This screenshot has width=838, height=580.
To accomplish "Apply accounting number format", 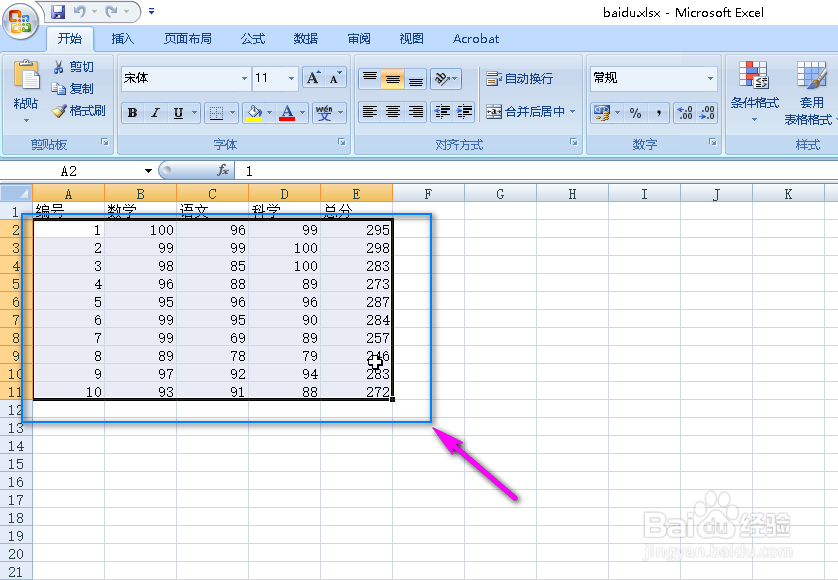I will (x=602, y=113).
